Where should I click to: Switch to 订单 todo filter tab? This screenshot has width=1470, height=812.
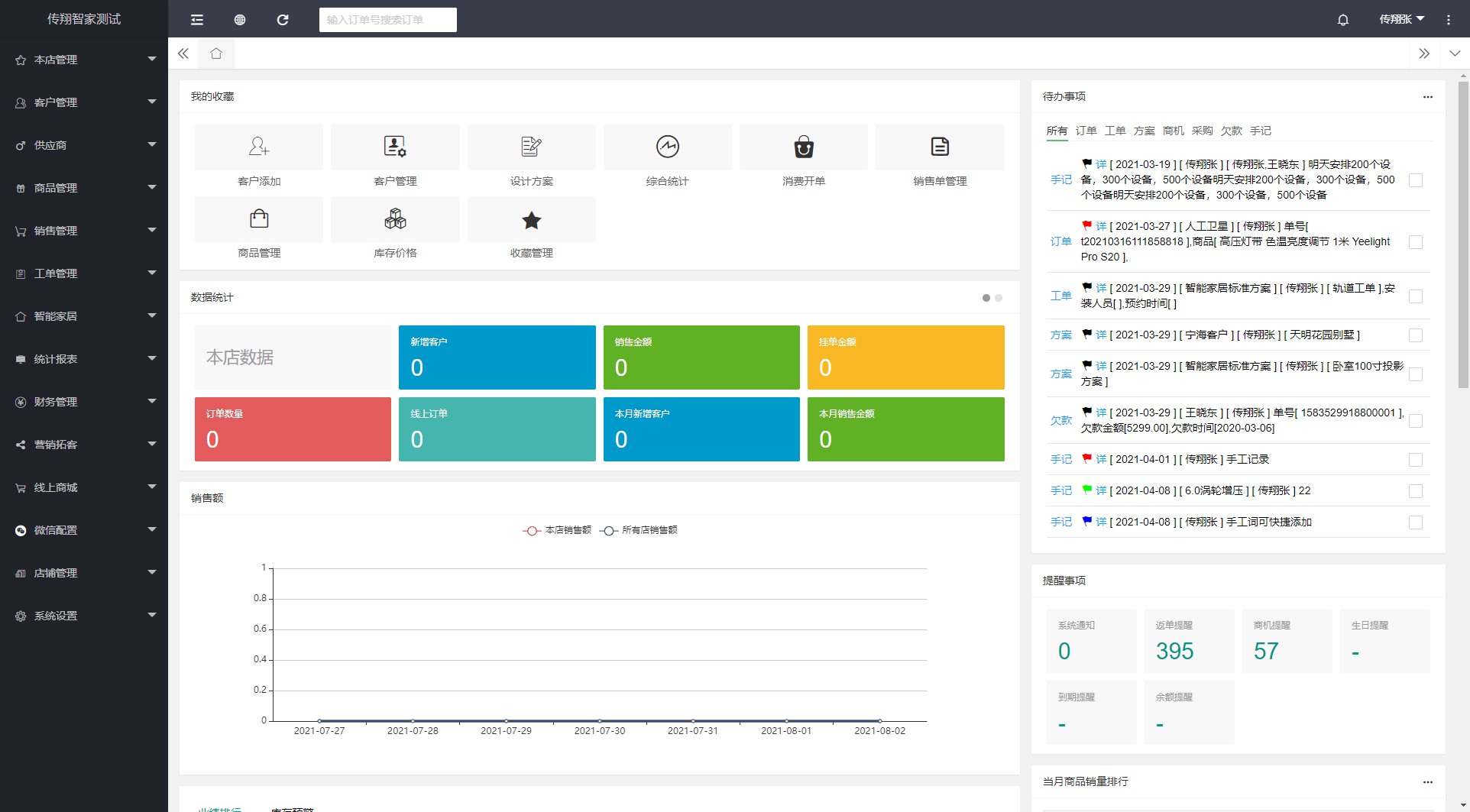pos(1086,131)
